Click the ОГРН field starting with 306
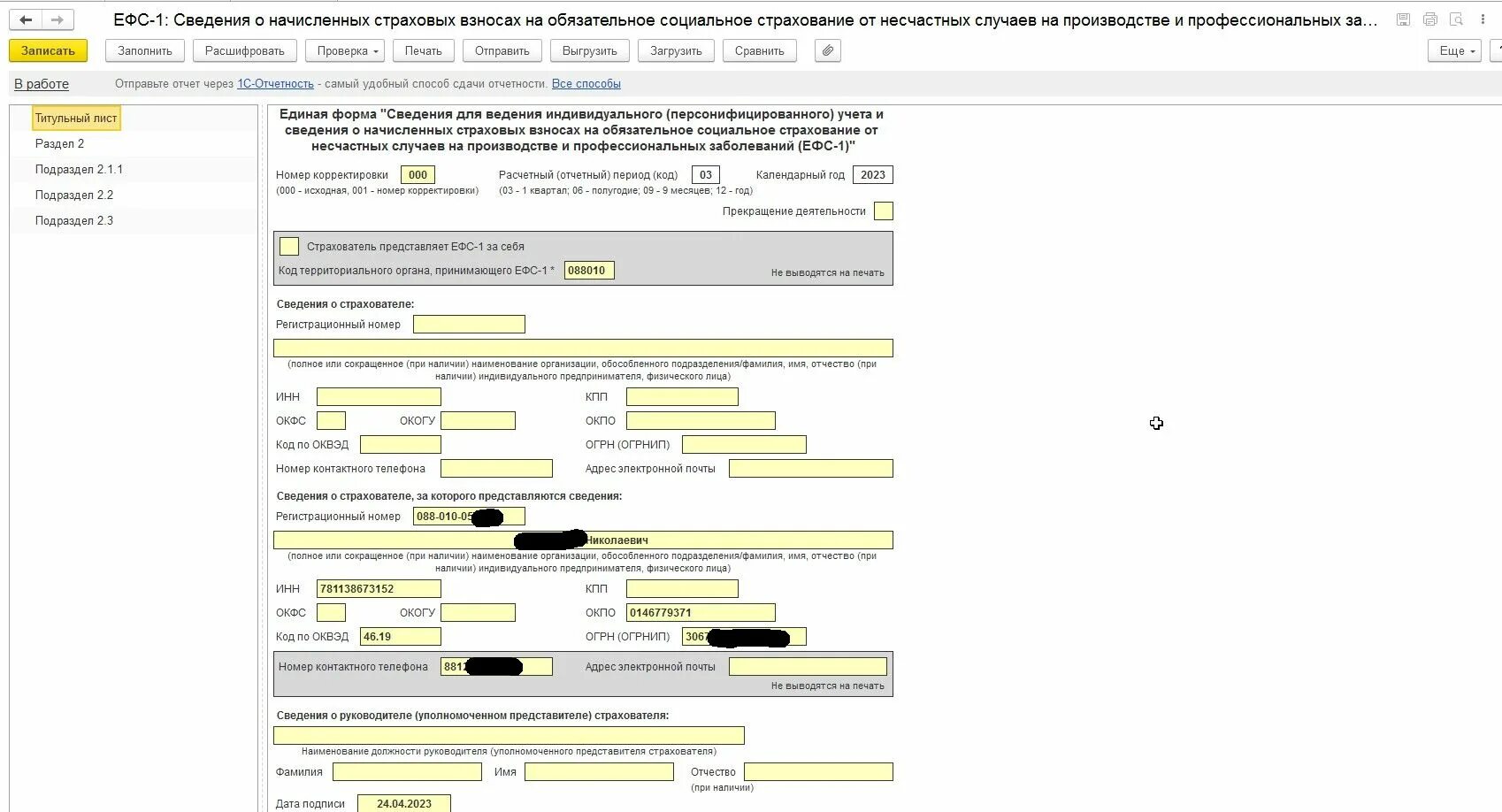Image resolution: width=1502 pixels, height=812 pixels. 744,637
